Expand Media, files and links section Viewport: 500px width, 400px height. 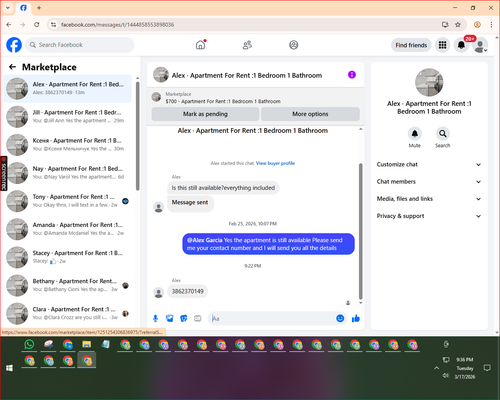pyautogui.click(x=429, y=199)
